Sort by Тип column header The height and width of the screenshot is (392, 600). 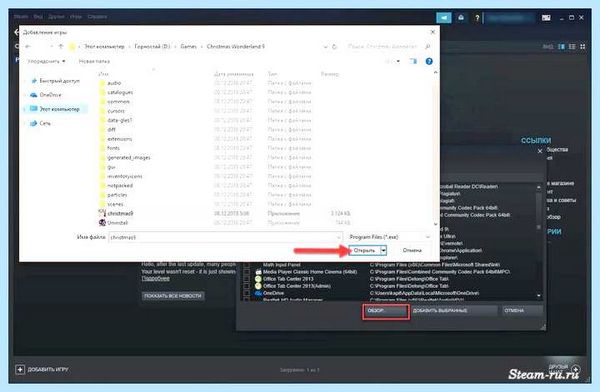[x=272, y=74]
